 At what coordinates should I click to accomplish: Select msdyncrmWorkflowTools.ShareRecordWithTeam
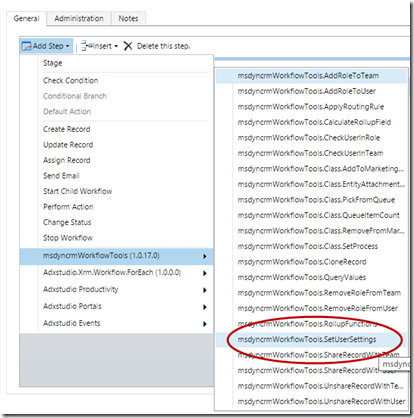click(319, 355)
